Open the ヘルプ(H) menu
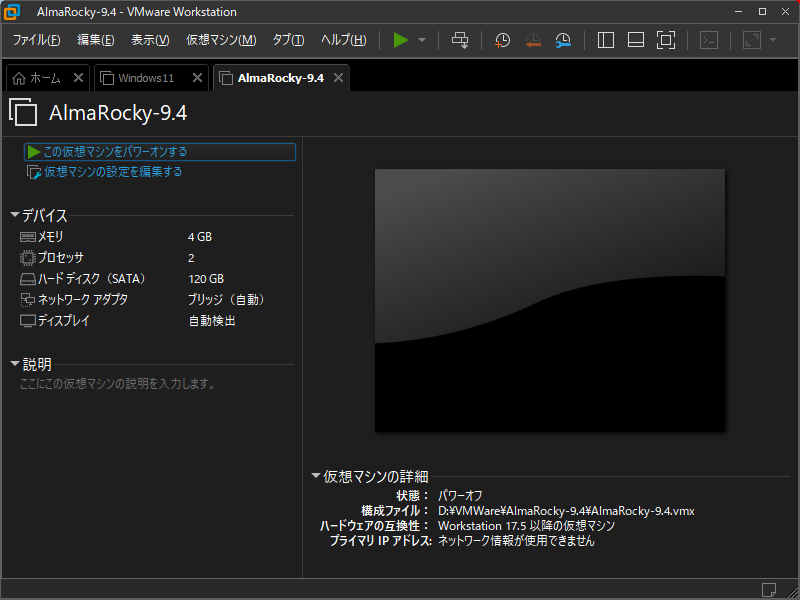Screen dimensions: 800x600 point(343,40)
